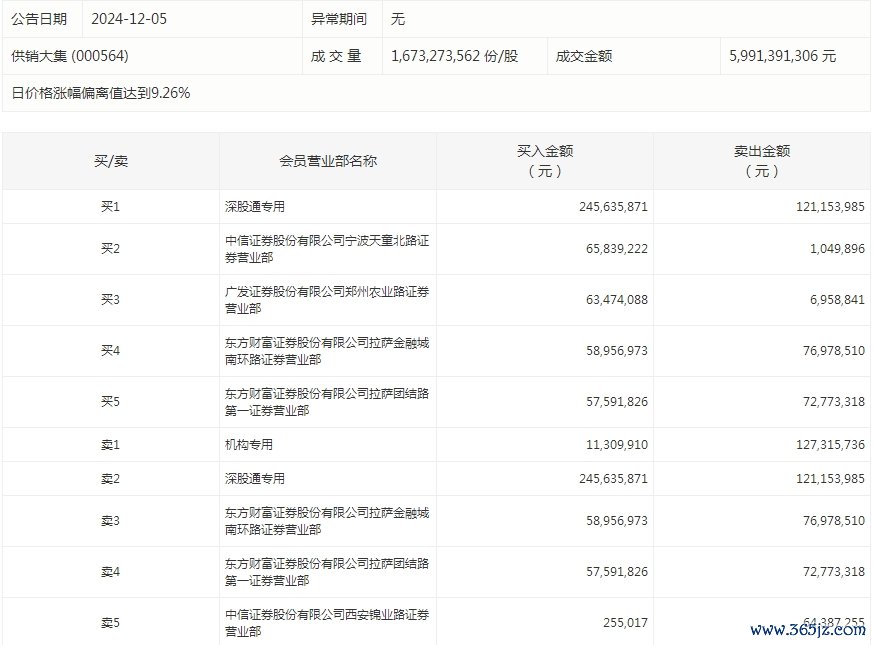
Task: Click 中信证券 西安锦业路 branch name
Action: tap(327, 623)
